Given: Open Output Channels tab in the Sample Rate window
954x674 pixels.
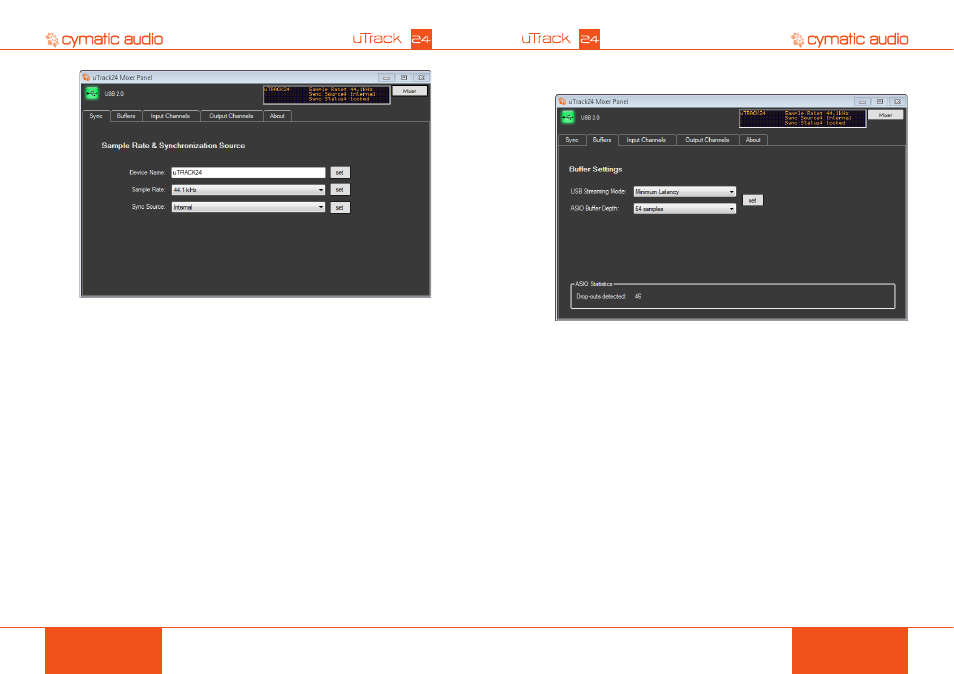Looking at the screenshot, I should [231, 116].
